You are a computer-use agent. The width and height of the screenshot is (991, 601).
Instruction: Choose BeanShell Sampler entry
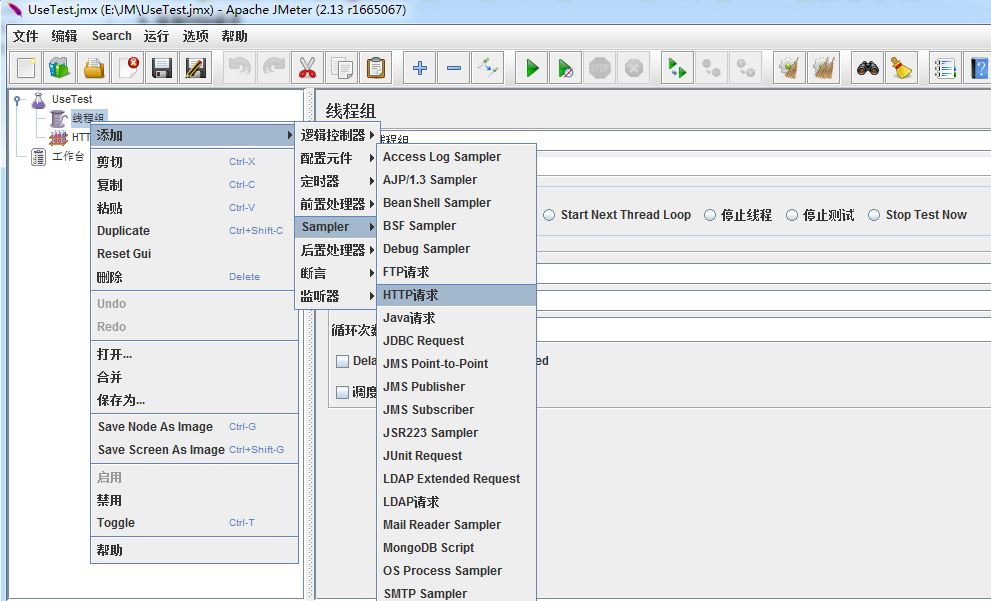[x=456, y=203]
